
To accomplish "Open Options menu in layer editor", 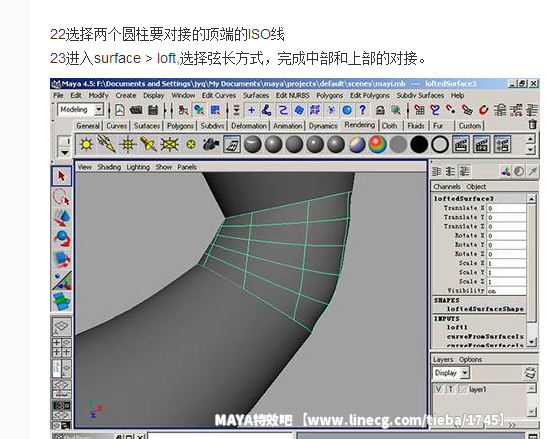I will point(470,359).
